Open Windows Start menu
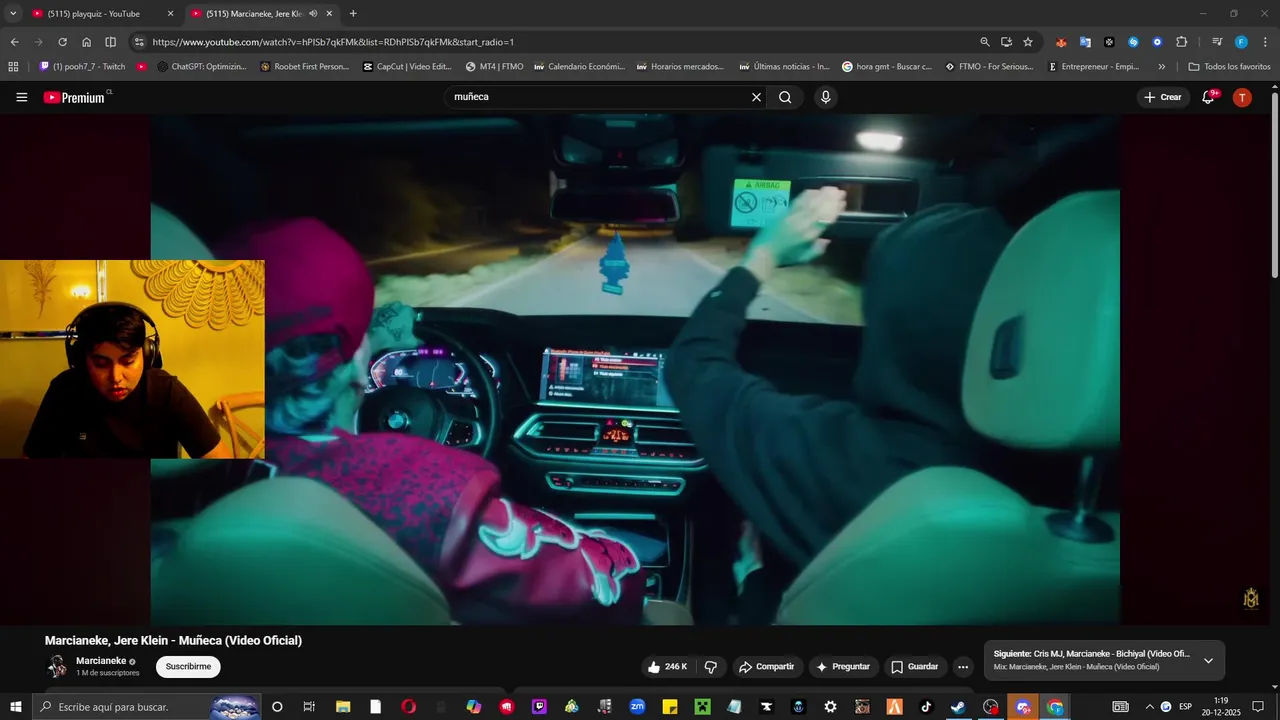 click(x=17, y=707)
